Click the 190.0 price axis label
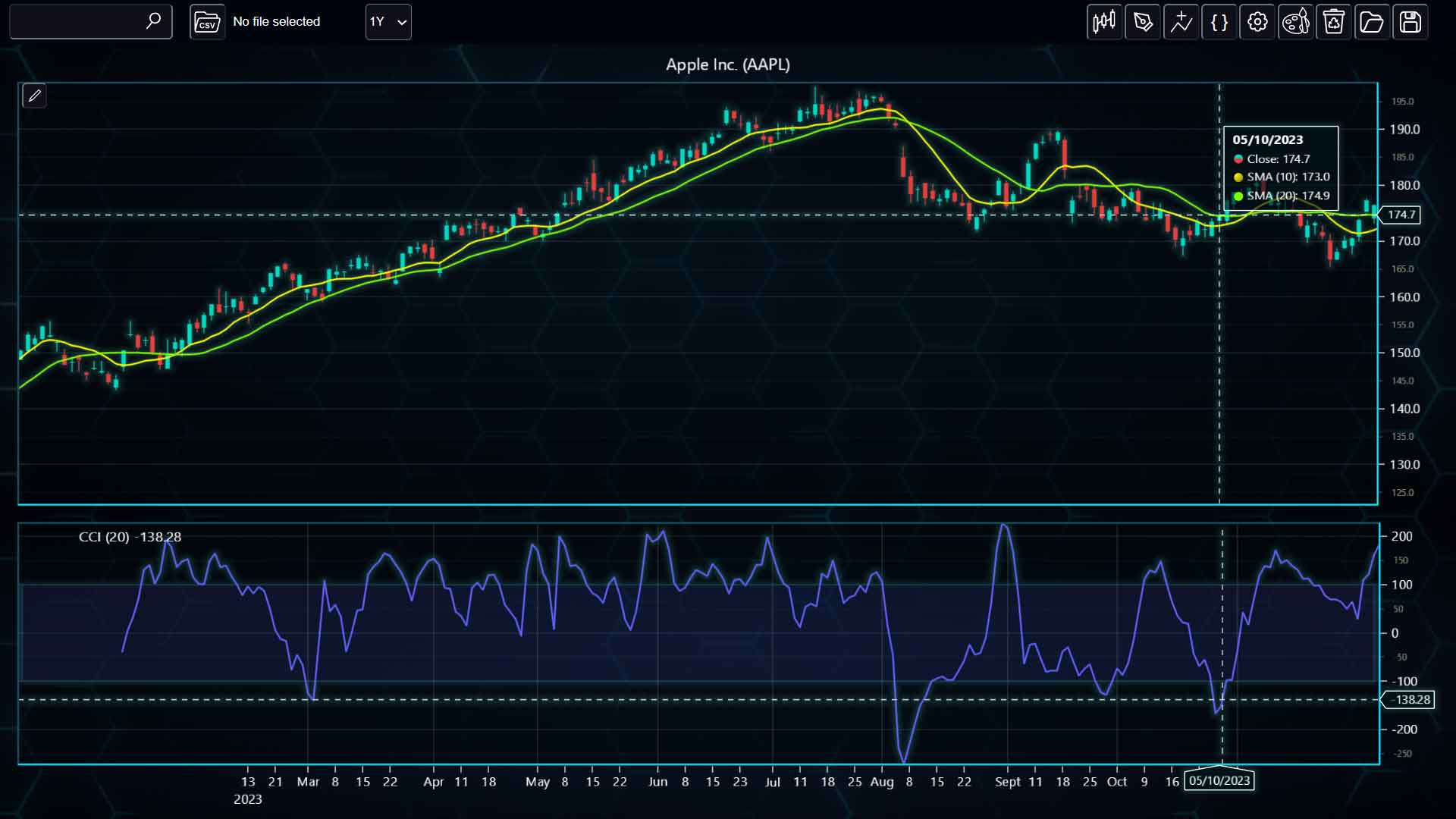The width and height of the screenshot is (1456, 819). [x=1404, y=130]
